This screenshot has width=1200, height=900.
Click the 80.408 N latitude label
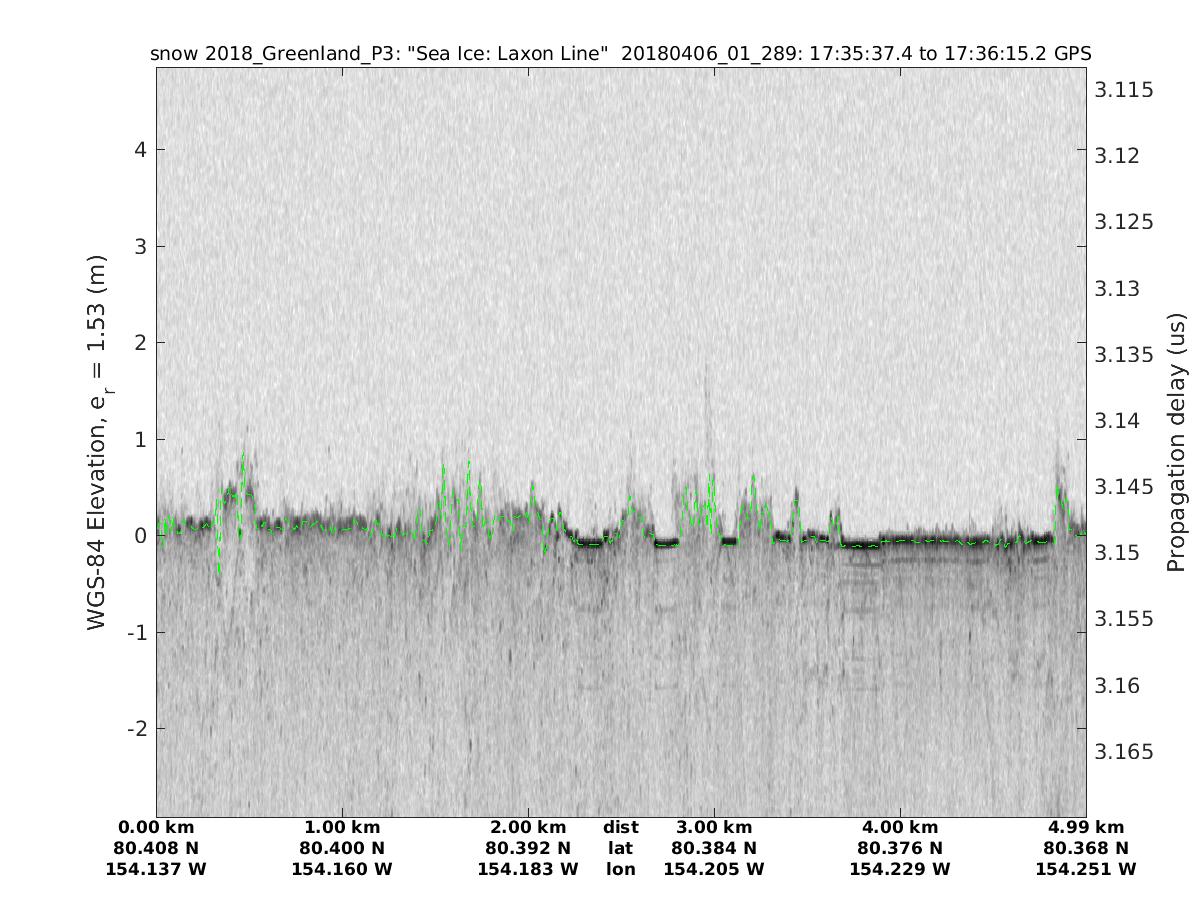click(x=156, y=848)
